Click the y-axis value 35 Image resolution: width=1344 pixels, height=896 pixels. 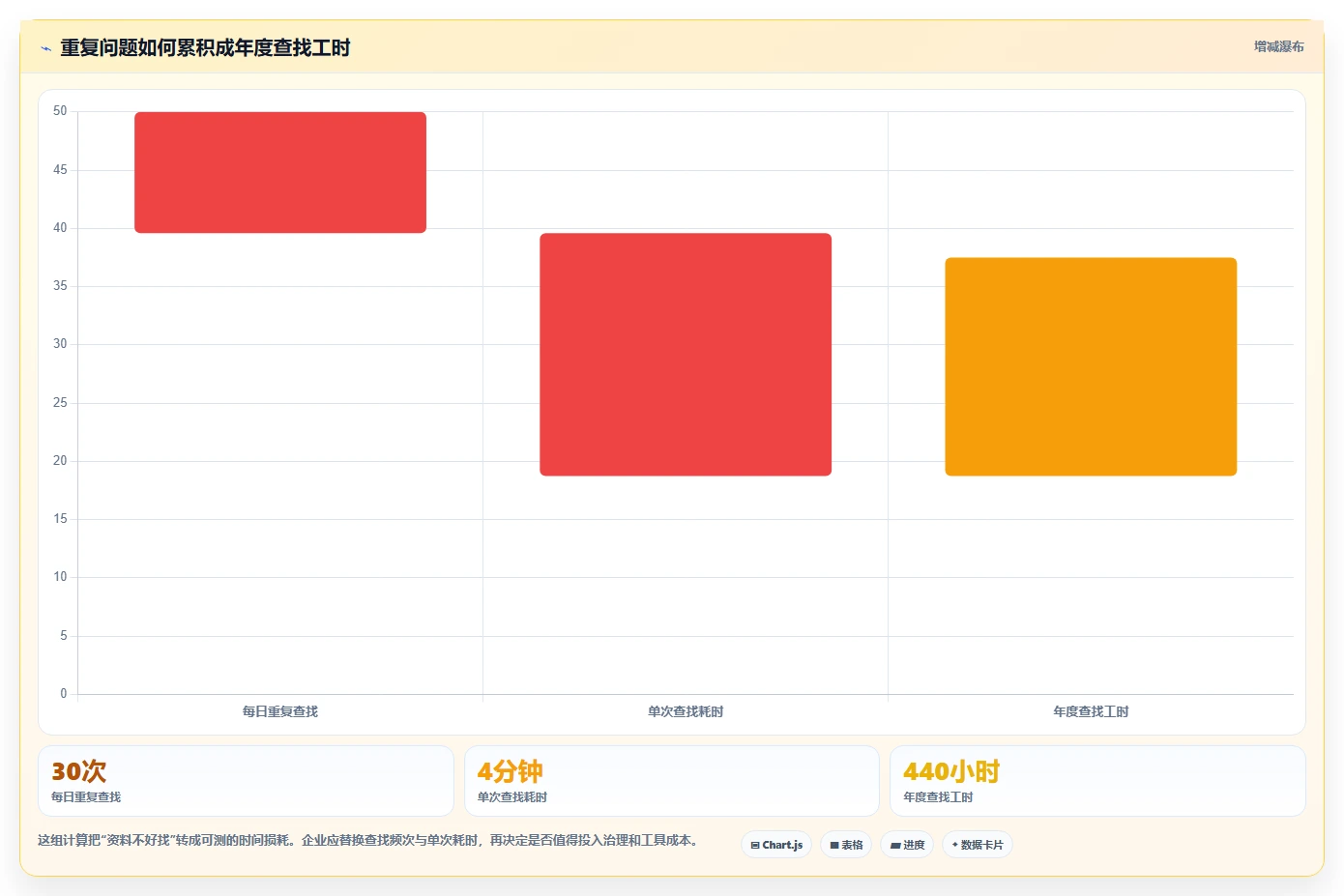(x=60, y=286)
